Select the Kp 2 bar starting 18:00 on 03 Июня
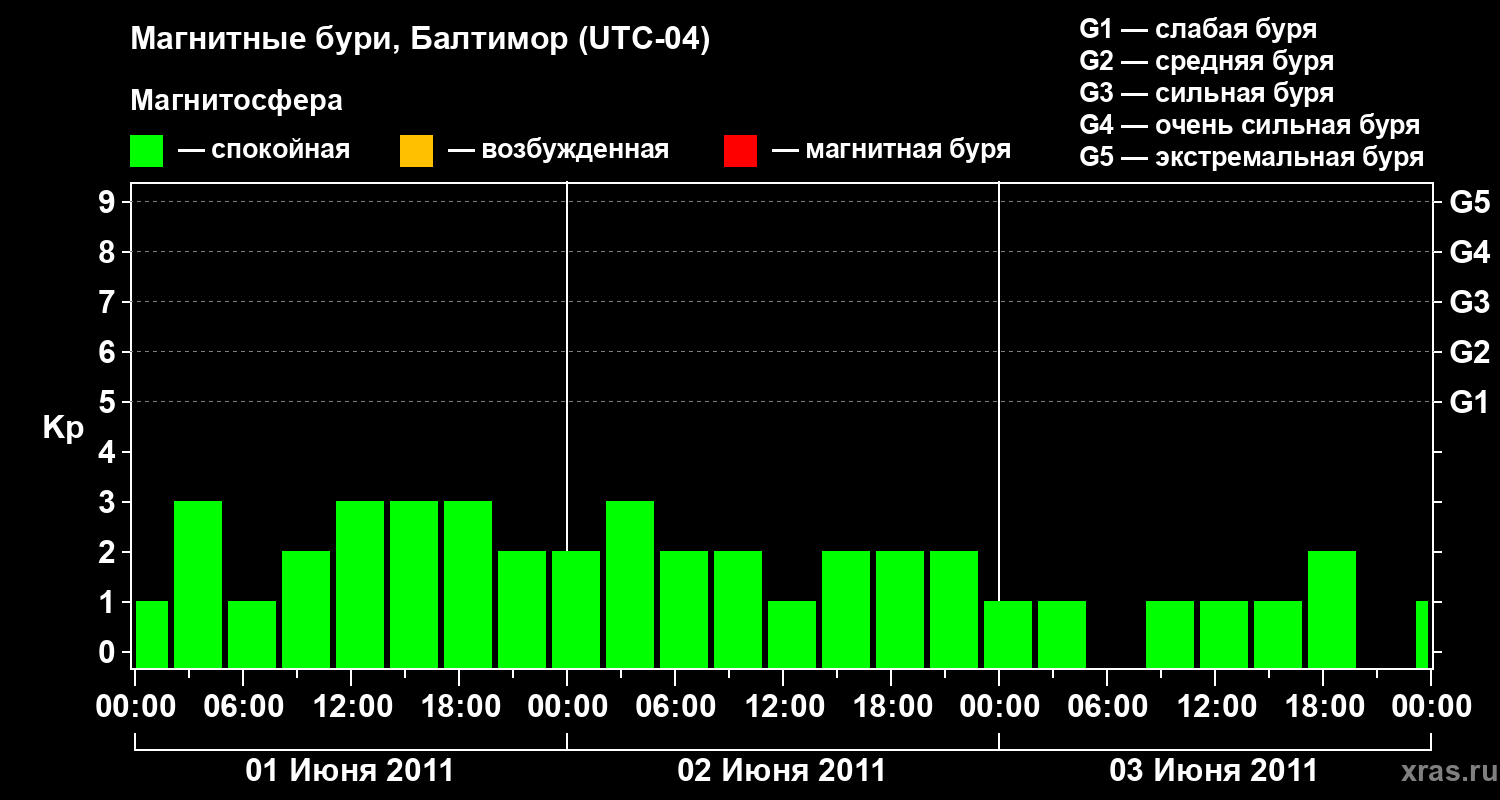This screenshot has height=800, width=1500. click(x=1332, y=609)
